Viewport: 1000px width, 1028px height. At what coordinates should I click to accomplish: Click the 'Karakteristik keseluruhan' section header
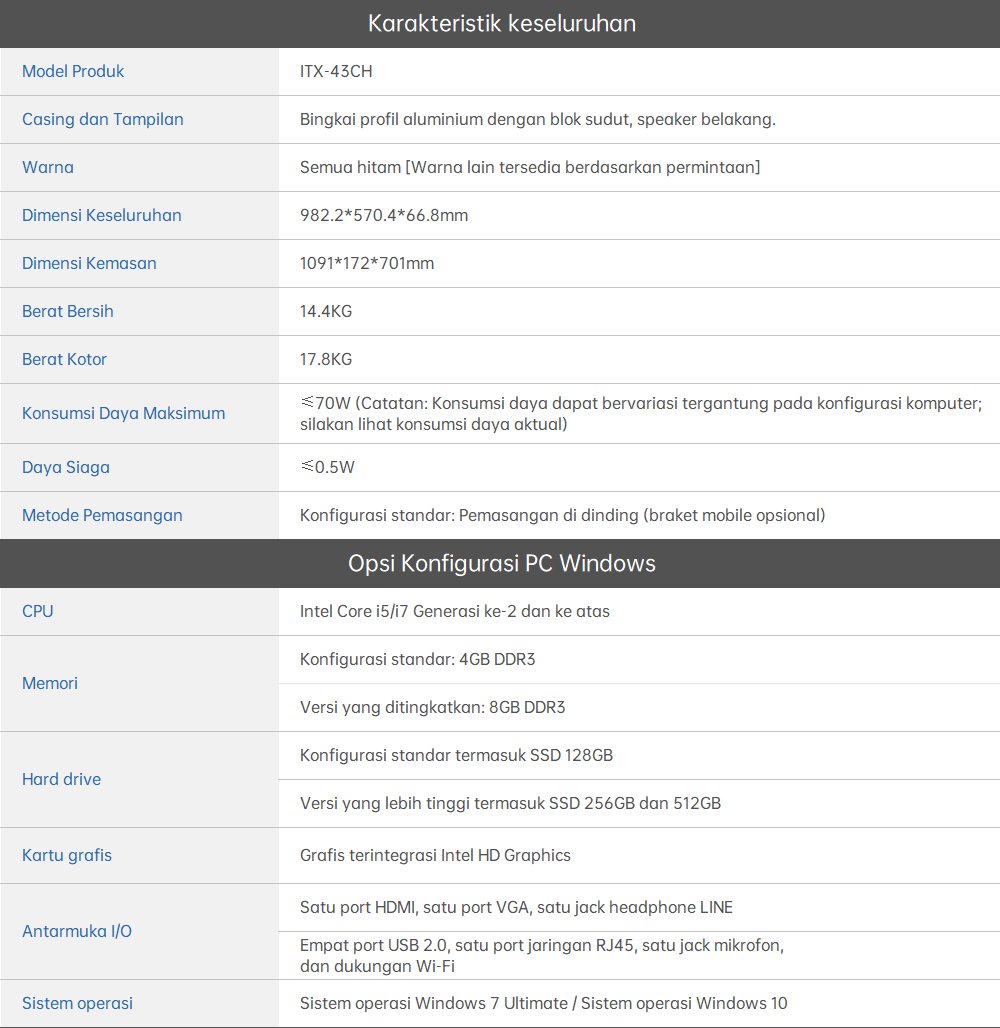(501, 23)
